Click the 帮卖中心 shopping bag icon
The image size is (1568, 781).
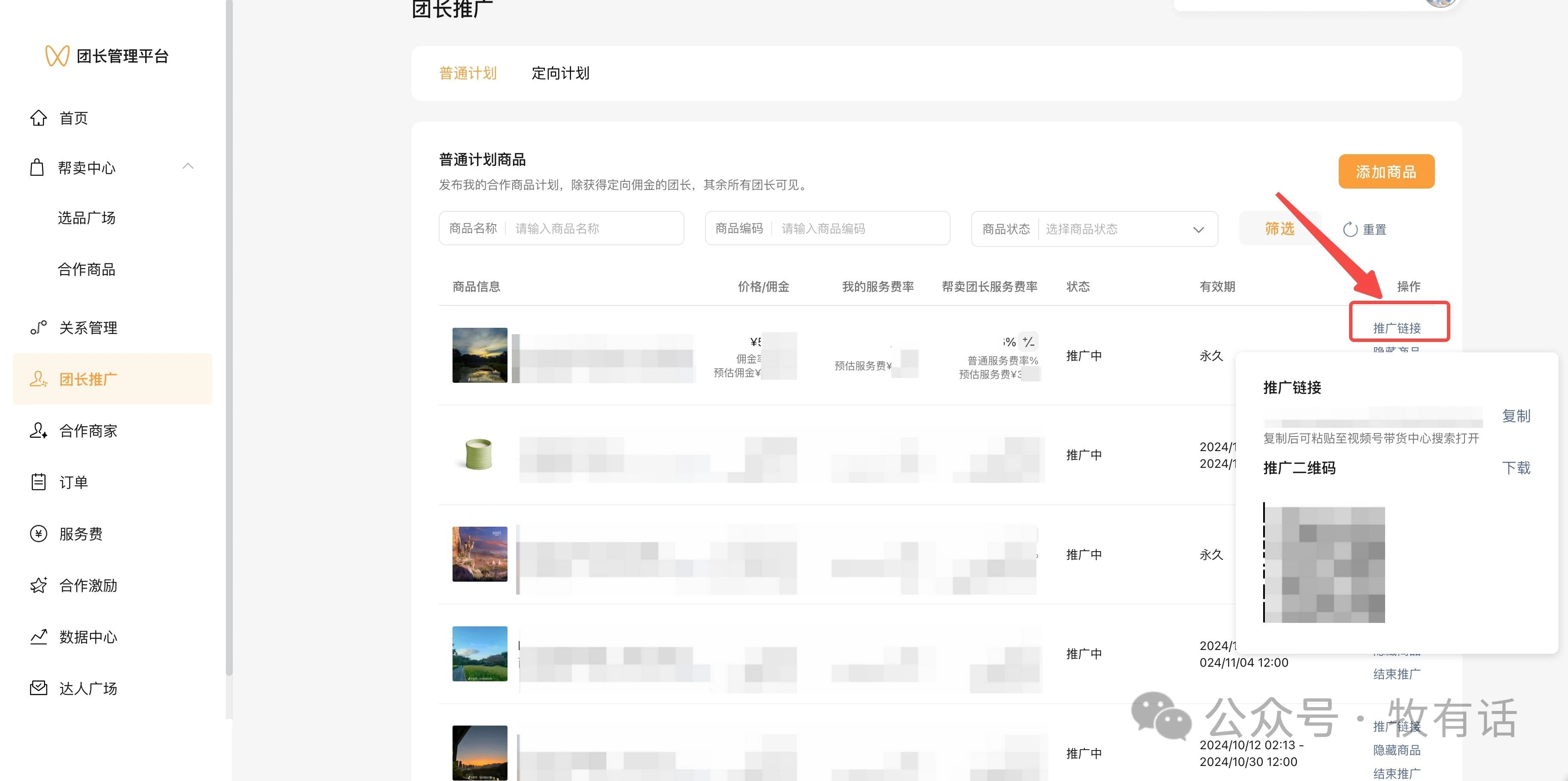pyautogui.click(x=37, y=168)
